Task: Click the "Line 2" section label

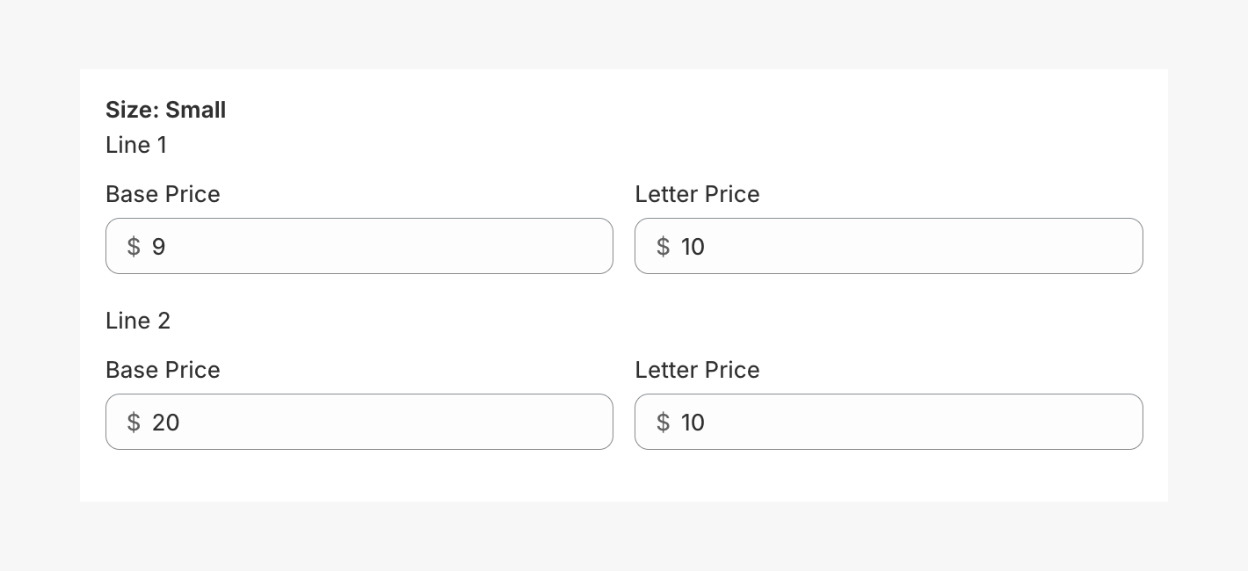Action: 138,321
